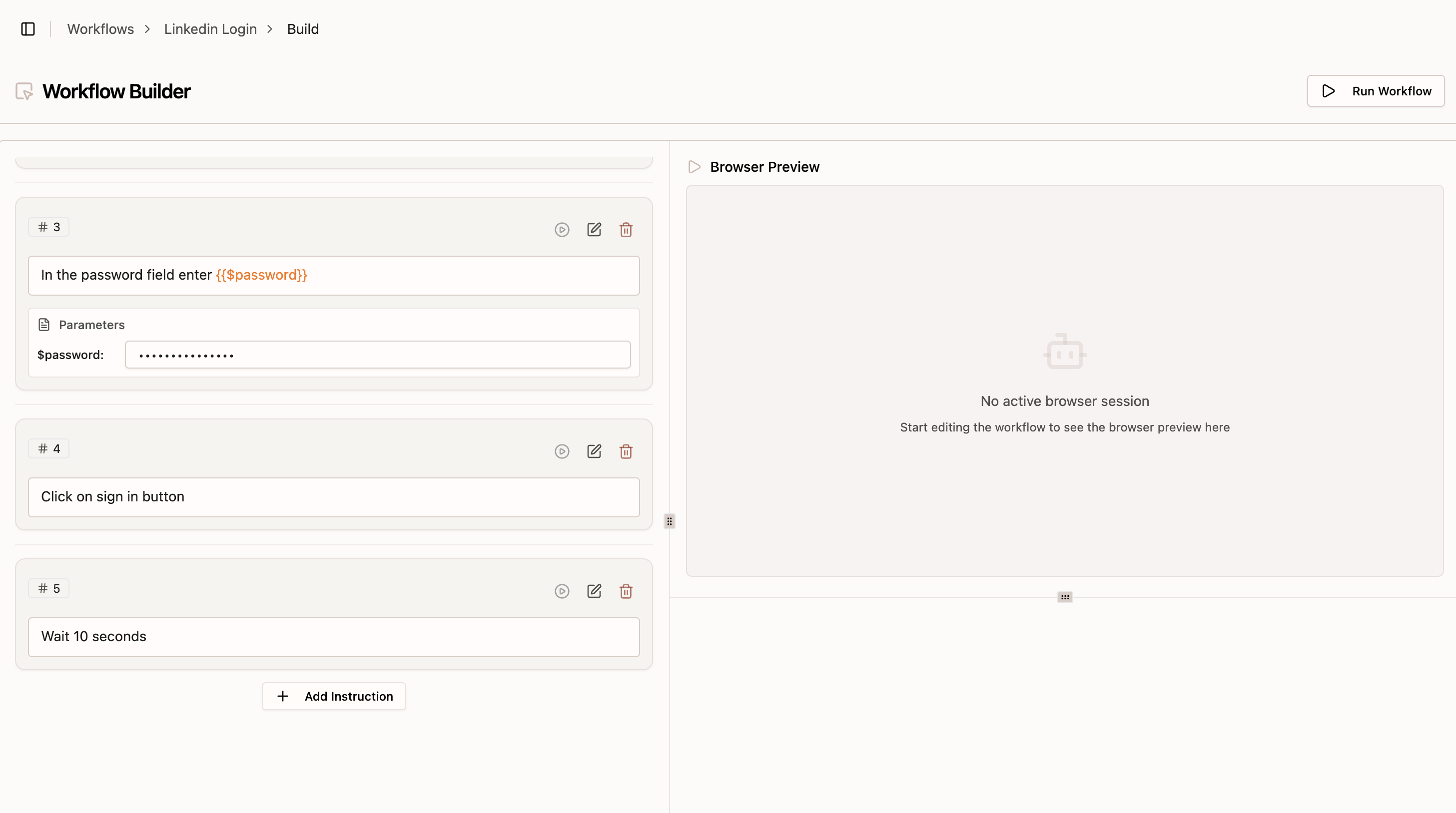Delete the Wait 10 seconds instruction

tap(626, 591)
